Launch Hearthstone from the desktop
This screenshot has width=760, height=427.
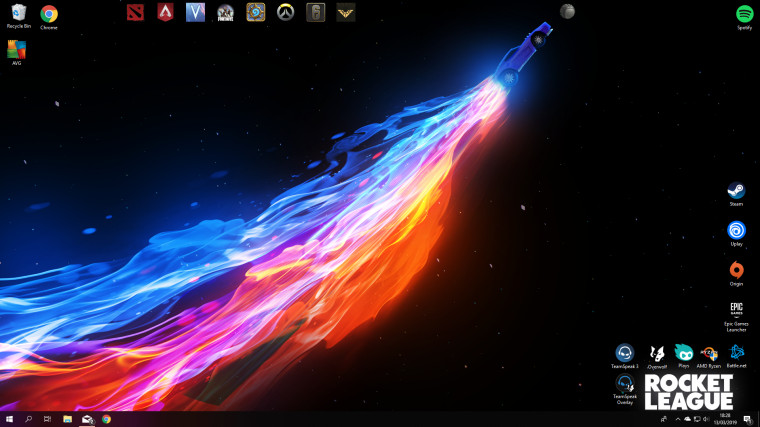255,13
